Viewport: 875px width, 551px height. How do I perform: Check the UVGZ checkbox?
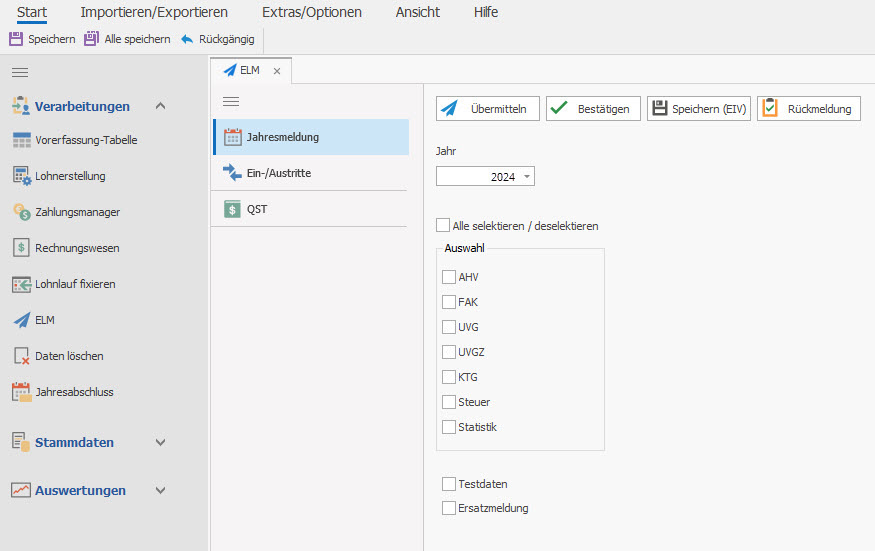pyautogui.click(x=449, y=352)
